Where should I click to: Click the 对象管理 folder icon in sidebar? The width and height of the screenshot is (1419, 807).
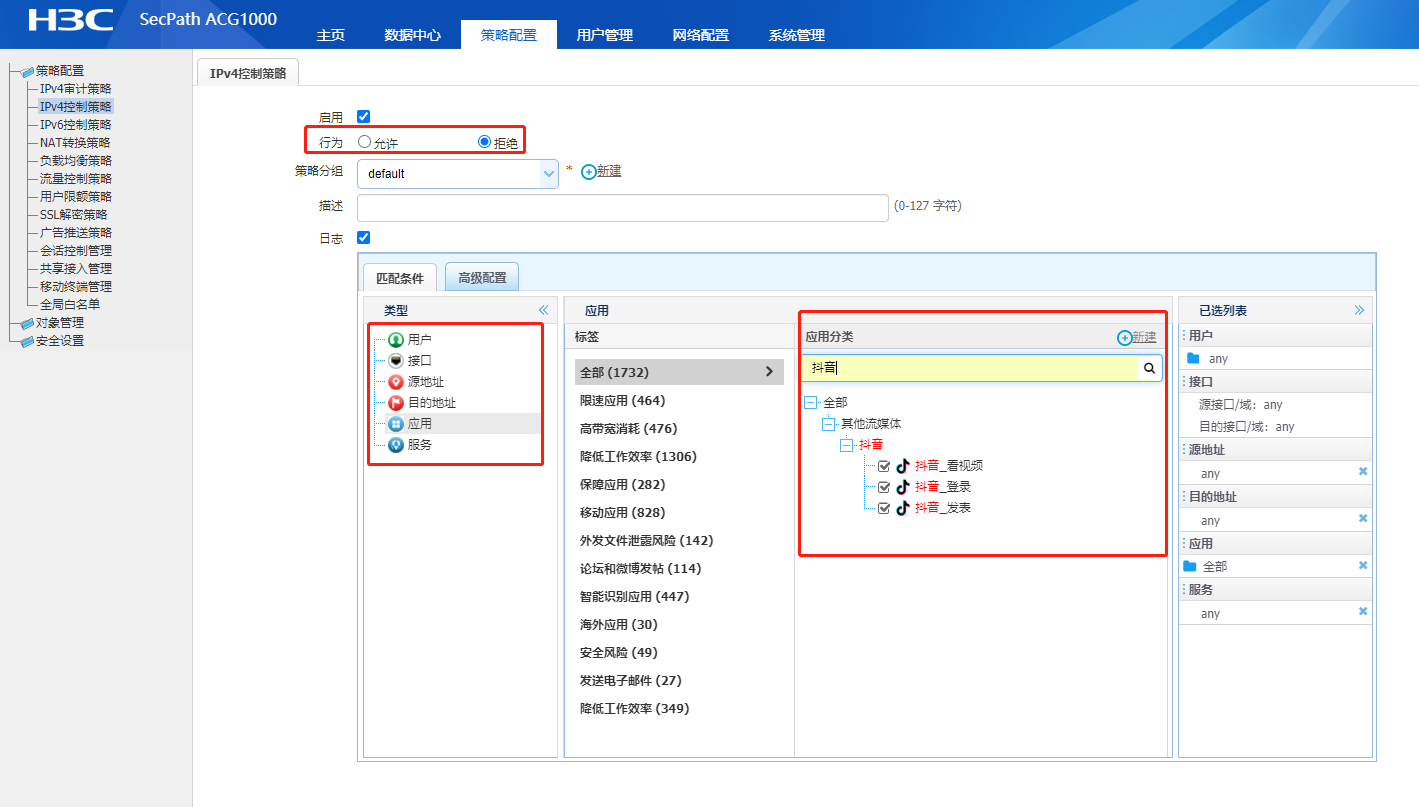coord(28,323)
